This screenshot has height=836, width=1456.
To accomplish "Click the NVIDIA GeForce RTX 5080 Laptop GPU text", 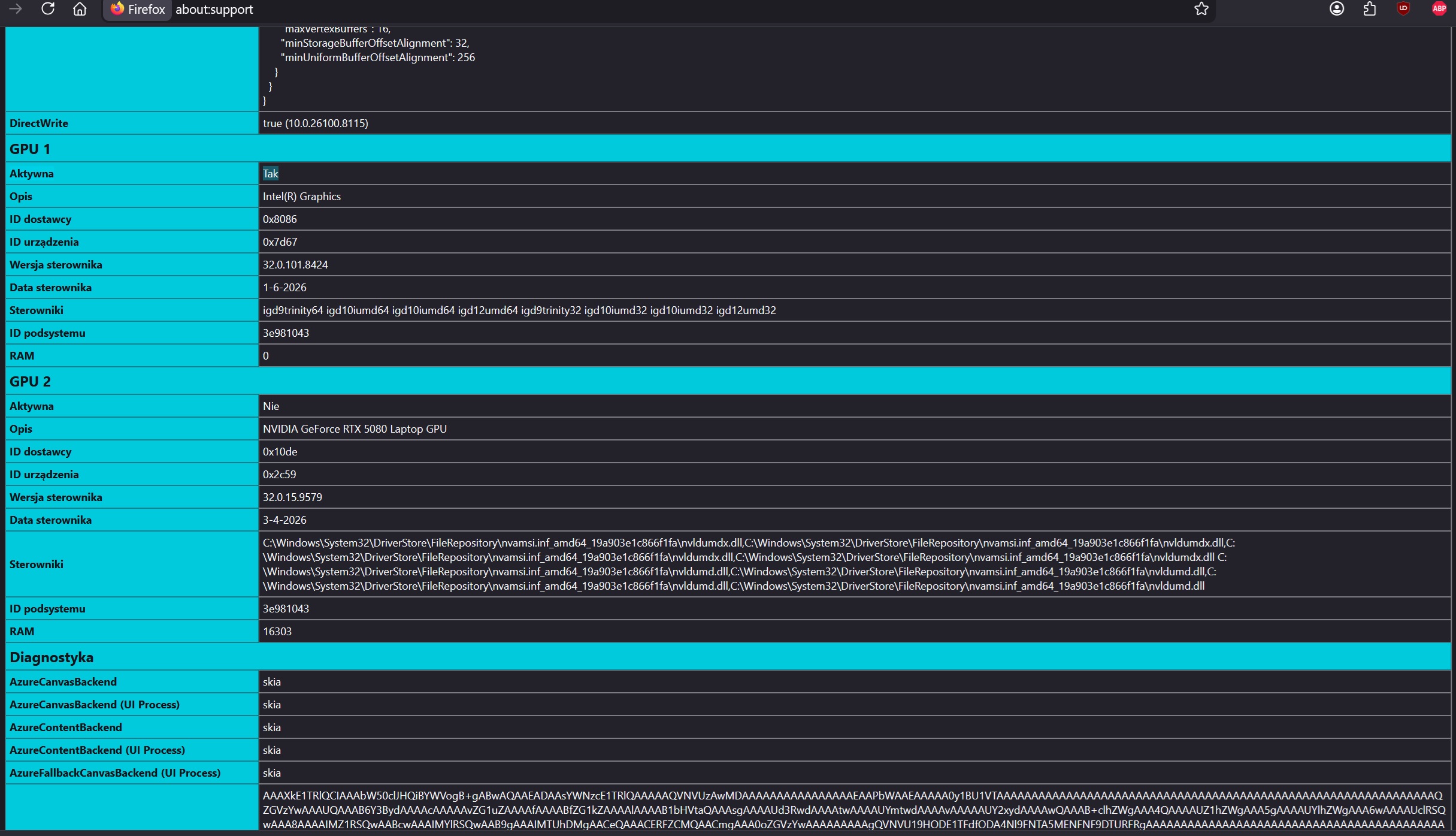I will 355,429.
